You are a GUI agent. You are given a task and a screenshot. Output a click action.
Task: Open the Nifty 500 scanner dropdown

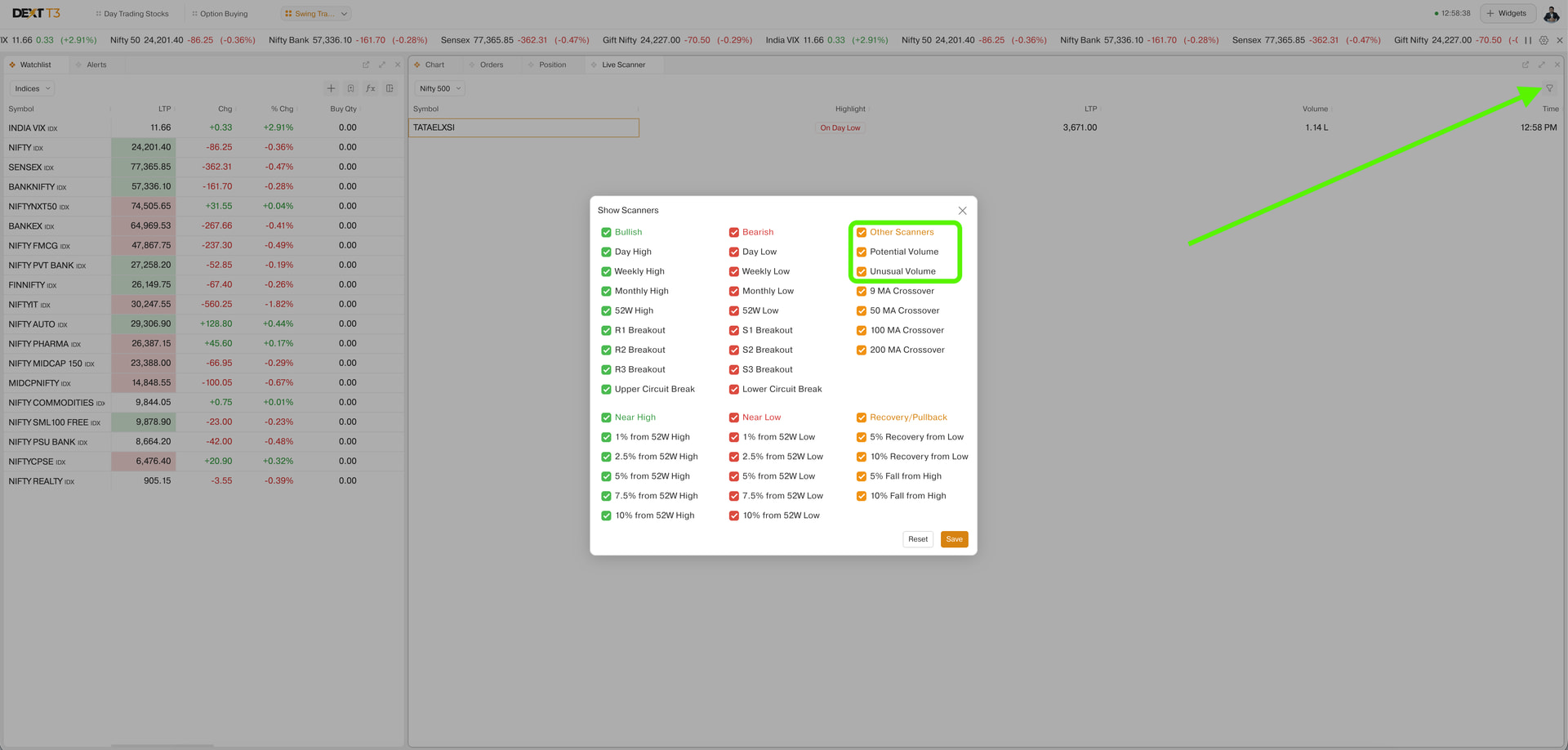point(440,88)
